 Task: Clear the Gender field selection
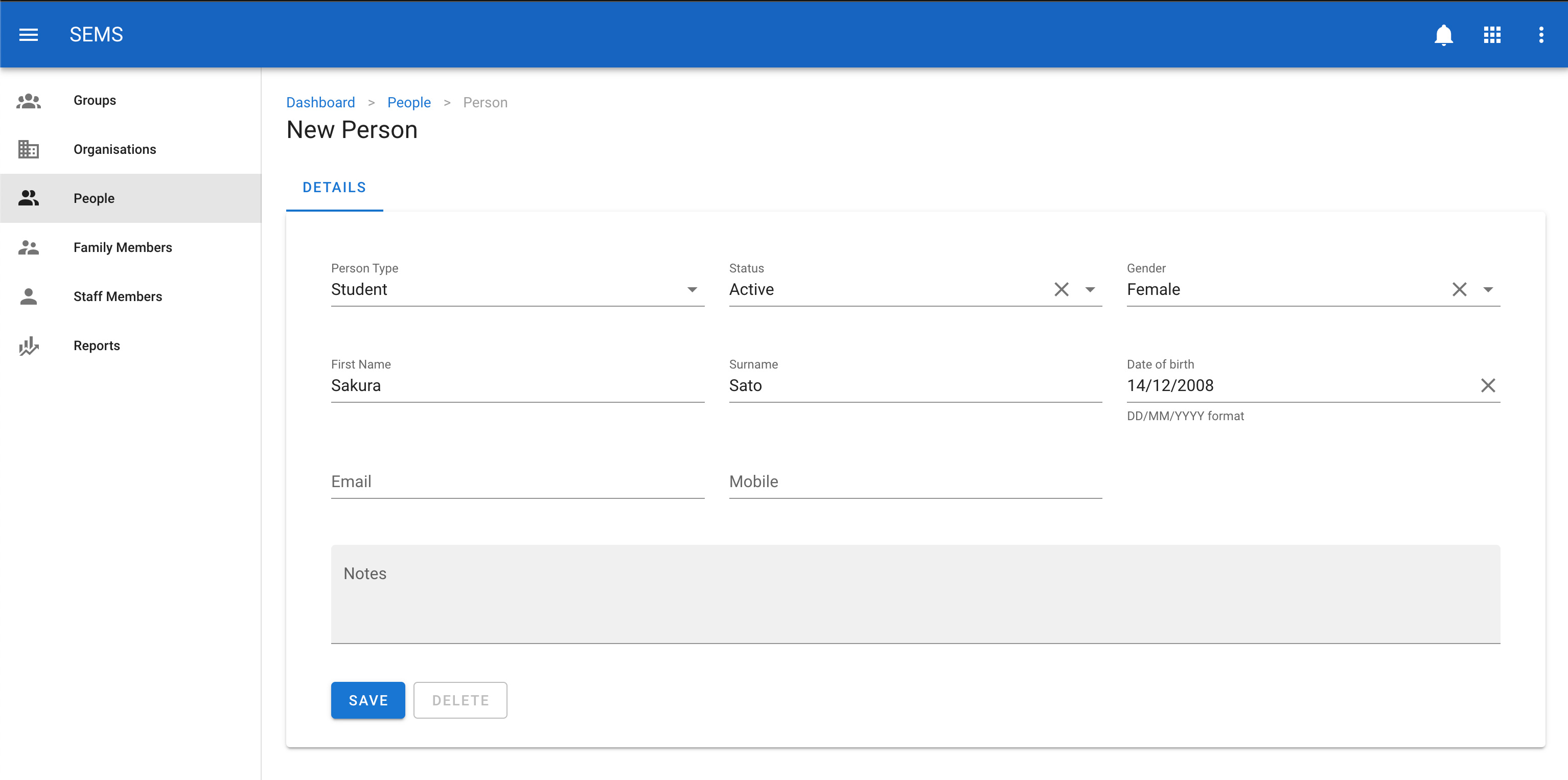click(1459, 289)
